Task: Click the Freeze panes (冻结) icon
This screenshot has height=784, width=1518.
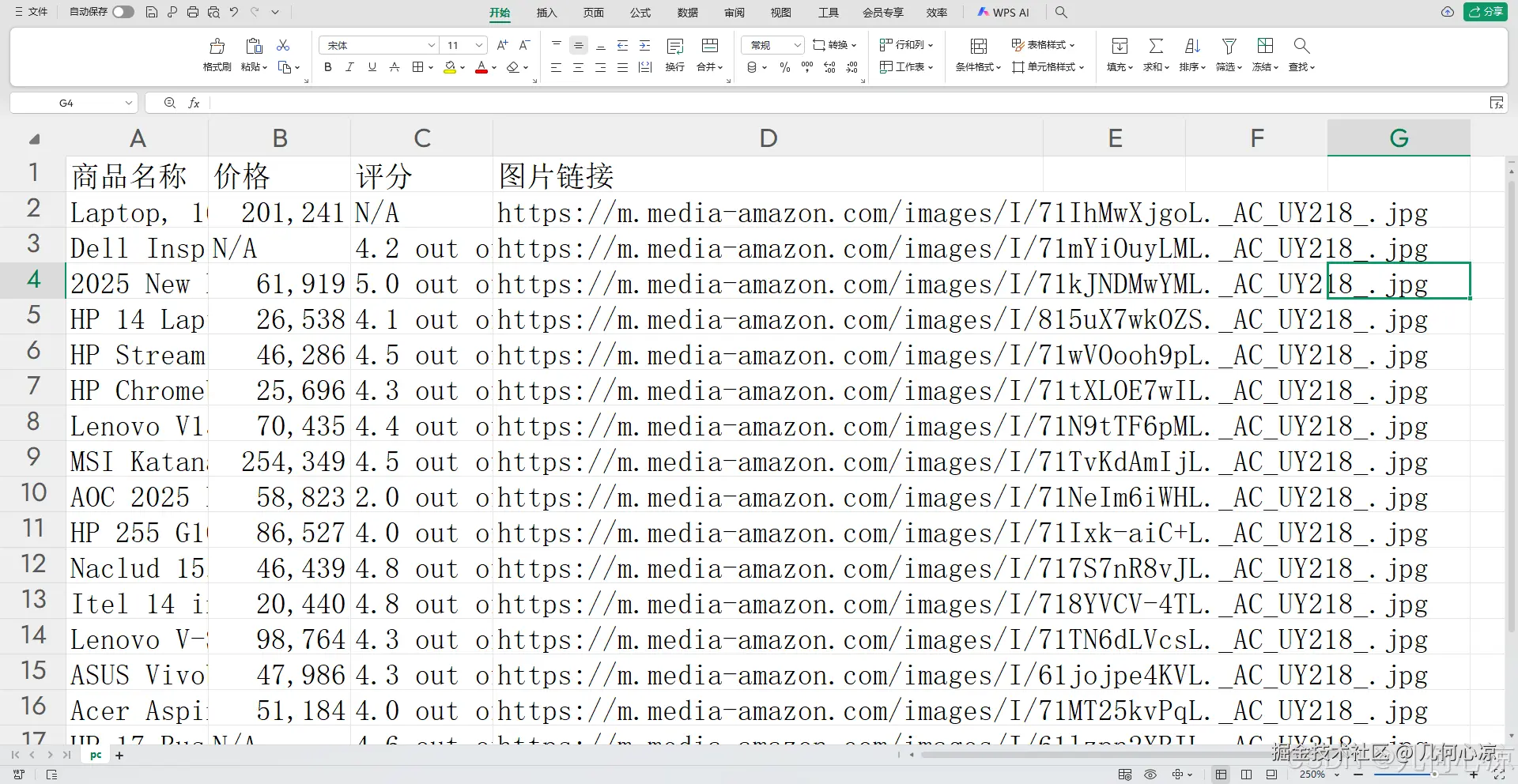Action: click(1265, 46)
